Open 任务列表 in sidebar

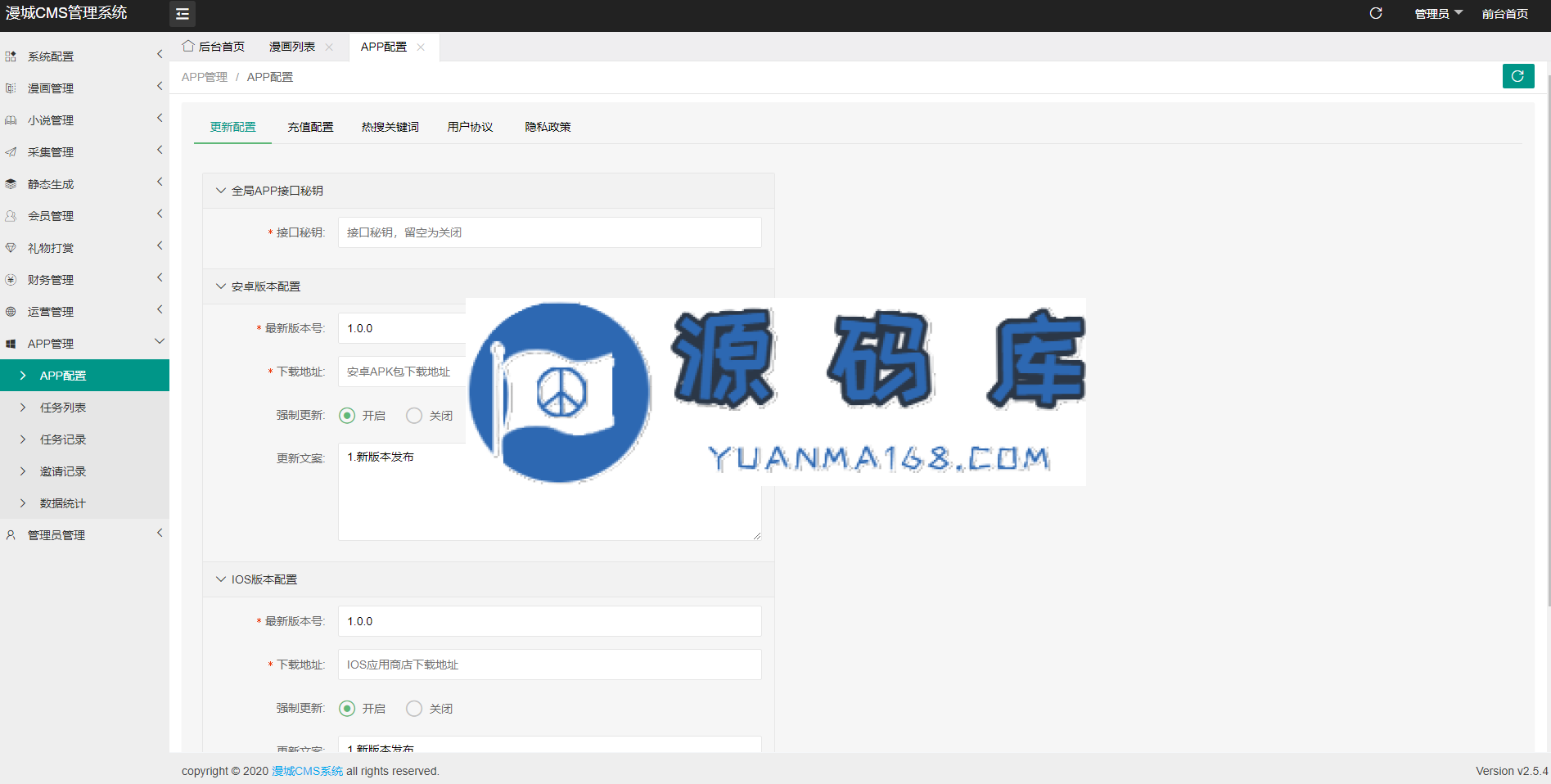(x=84, y=408)
